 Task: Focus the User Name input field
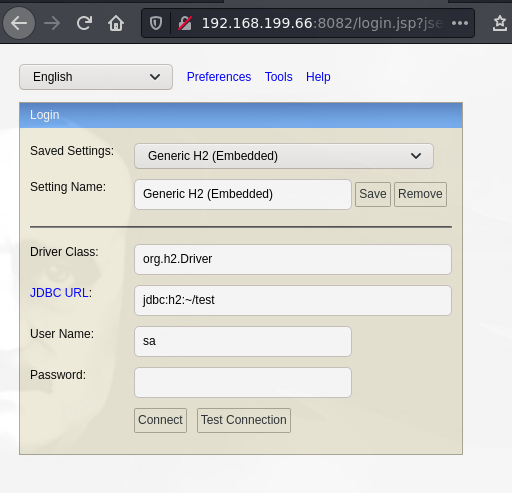click(x=243, y=341)
